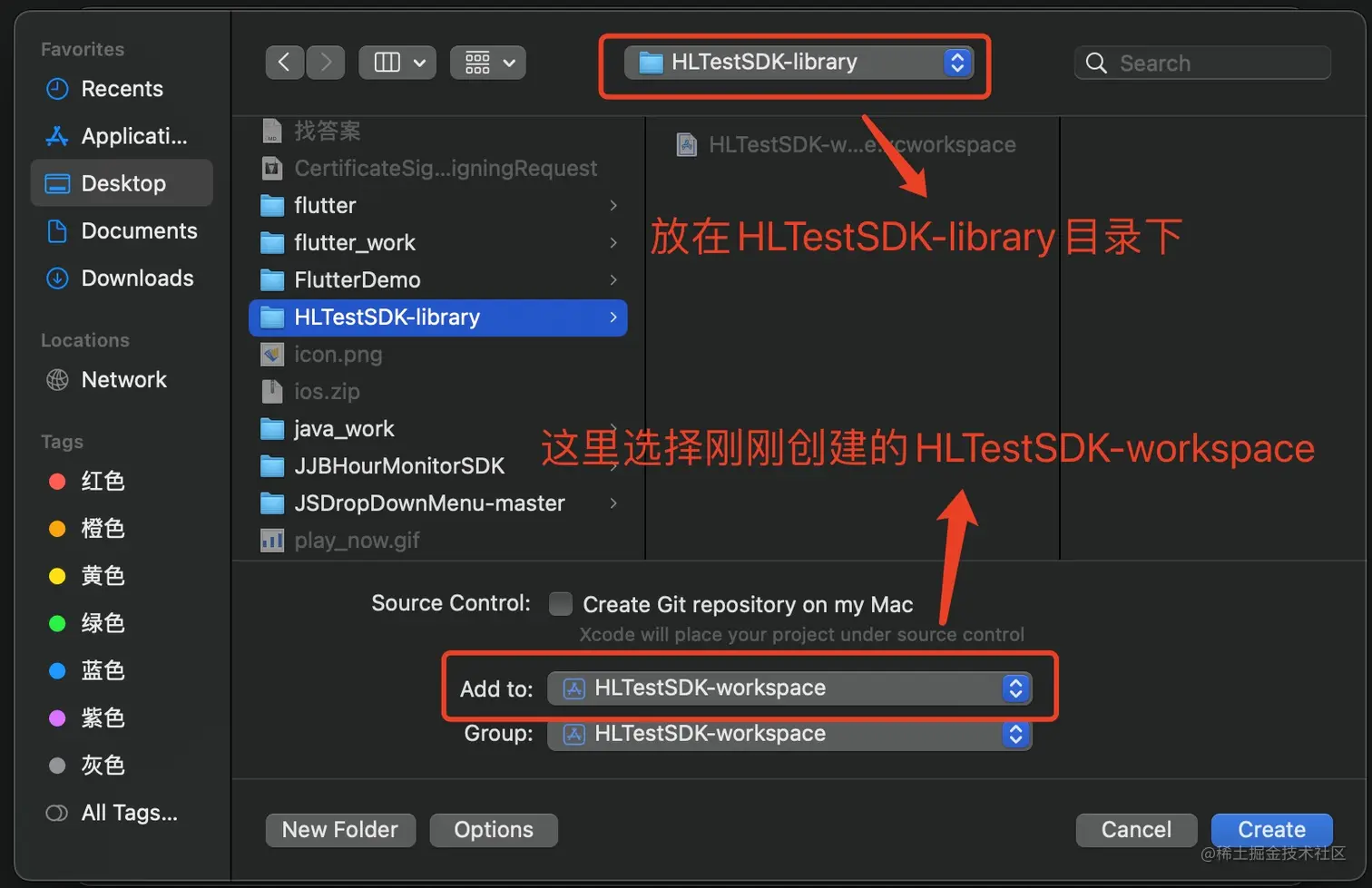Click the Cancel button

[1136, 830]
